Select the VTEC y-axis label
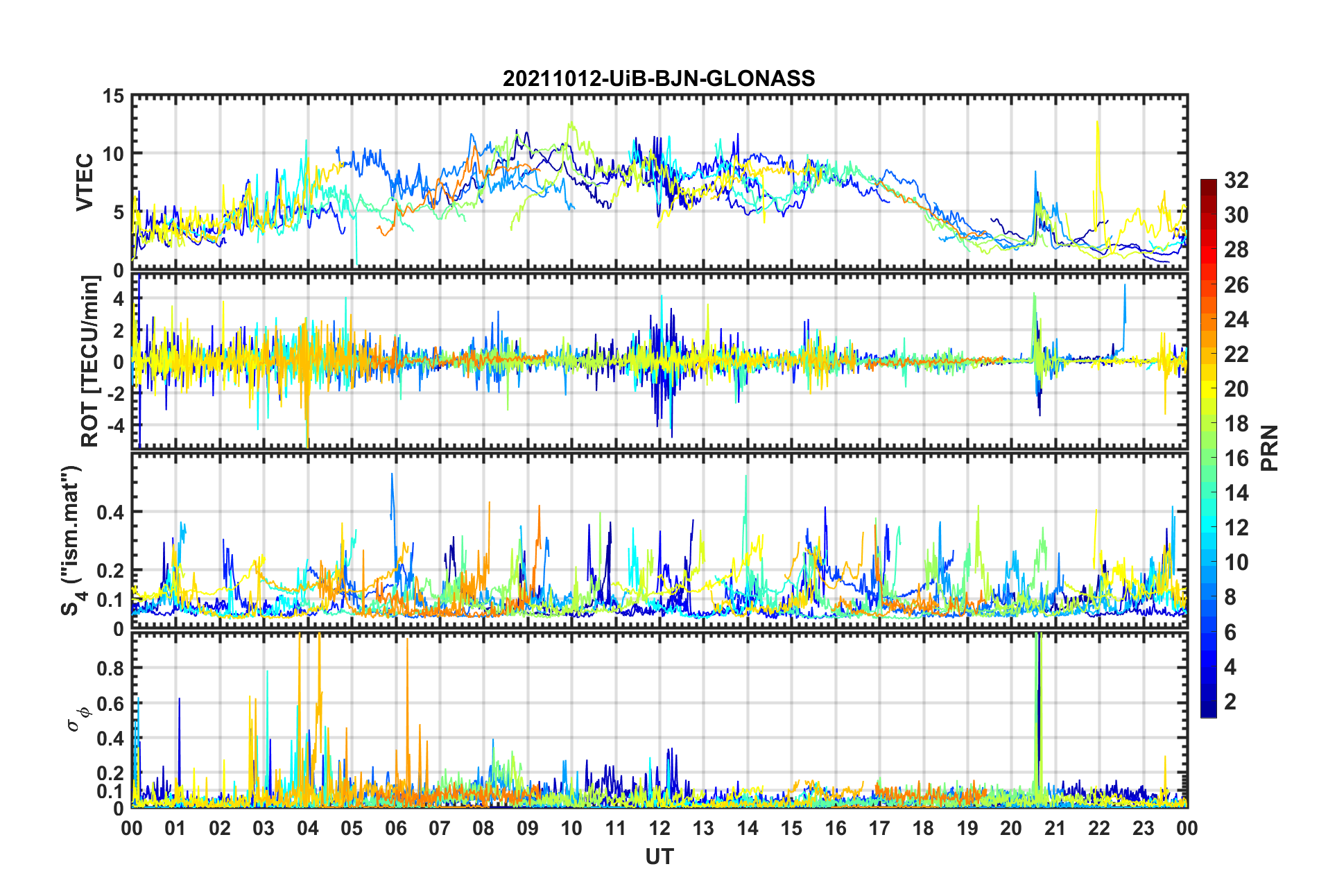The image size is (1319, 896). [x=85, y=183]
